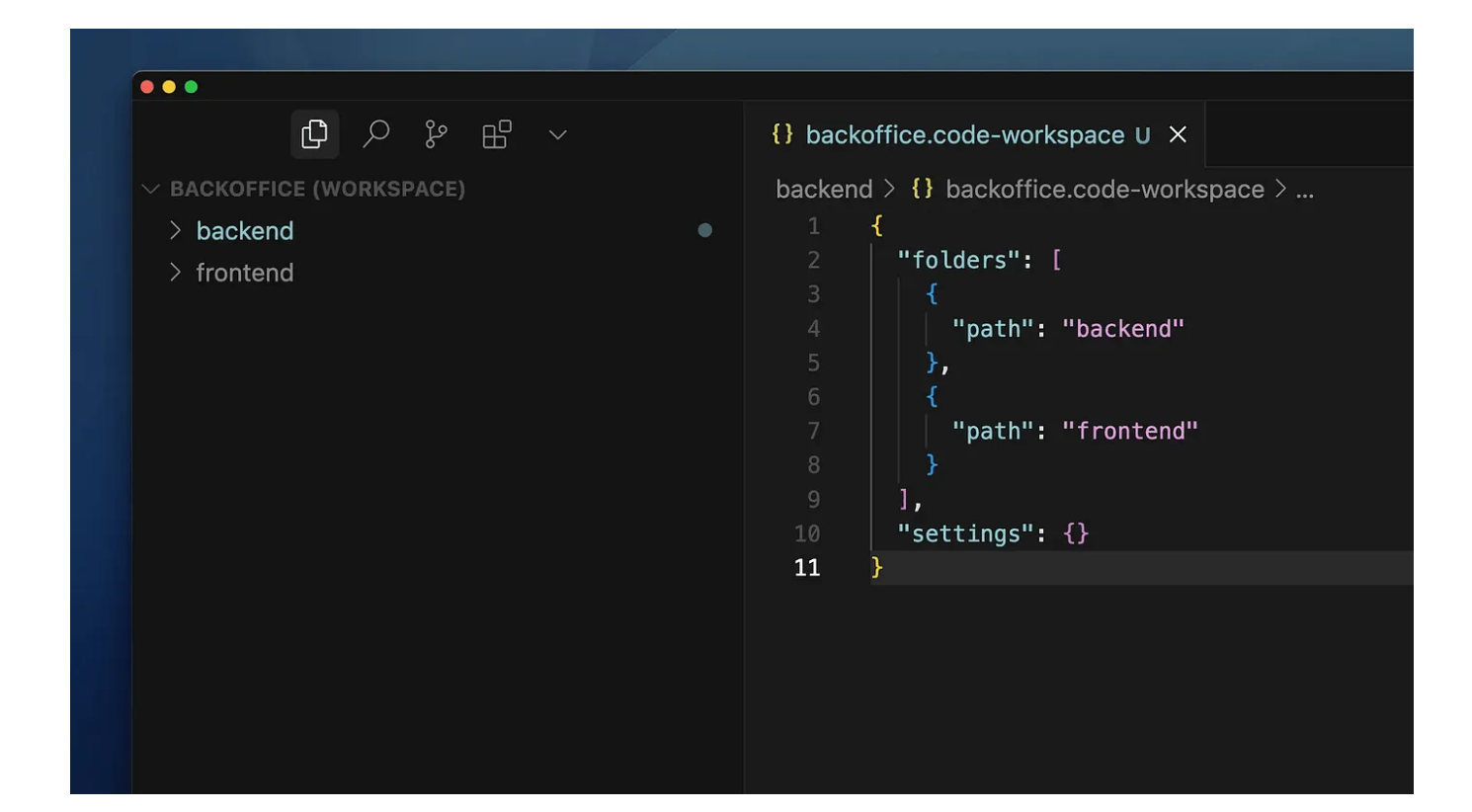Click line number 11 in gutter
Screen dimensions: 1472x812
(807, 568)
